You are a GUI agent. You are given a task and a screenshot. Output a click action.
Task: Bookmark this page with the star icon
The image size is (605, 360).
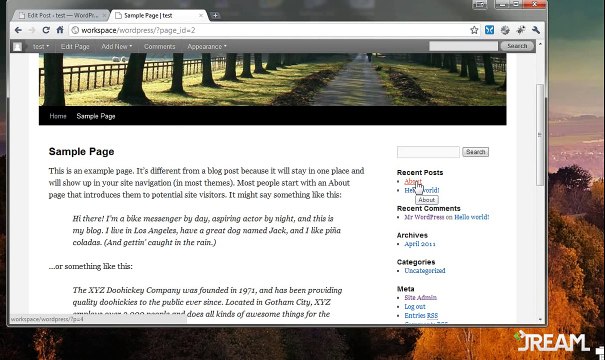pyautogui.click(x=474, y=30)
